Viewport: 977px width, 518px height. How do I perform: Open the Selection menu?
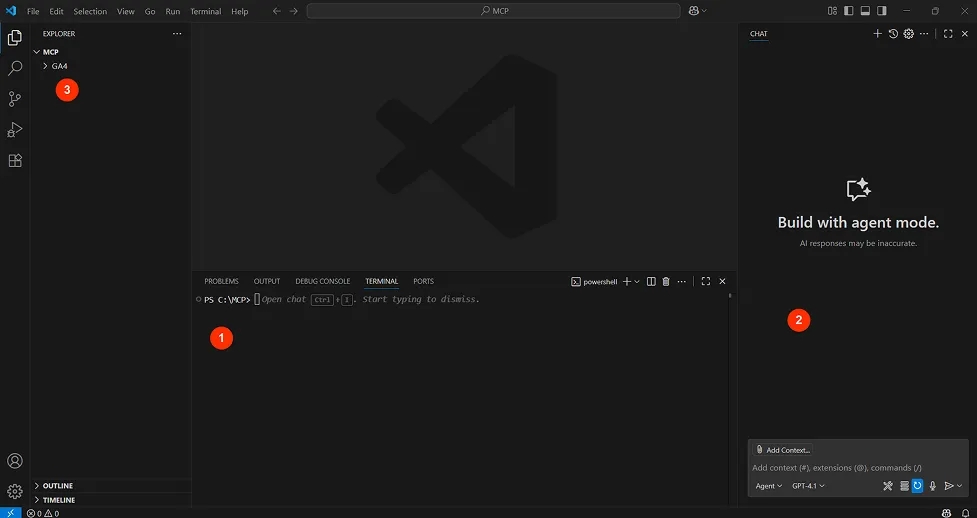tap(90, 11)
